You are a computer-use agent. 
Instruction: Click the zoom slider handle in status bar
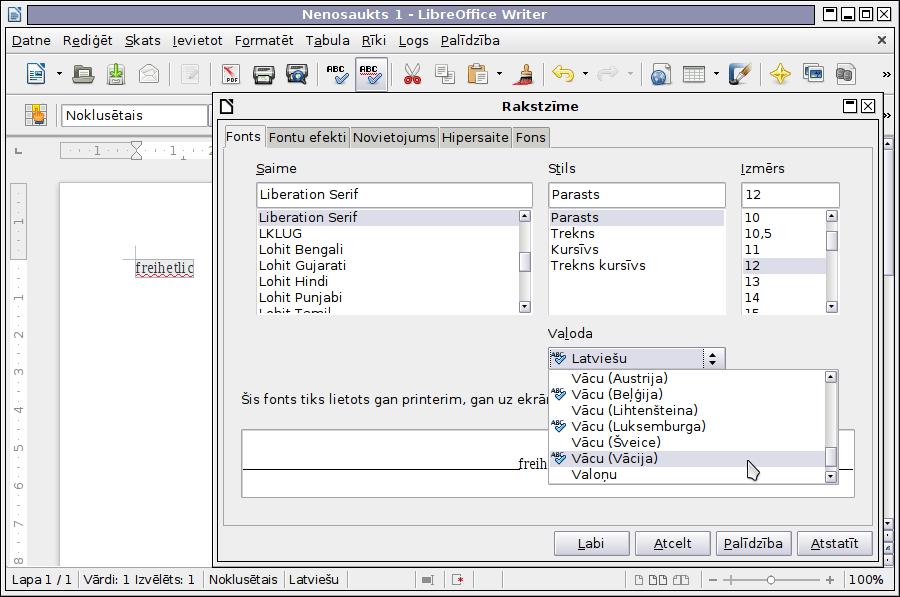pos(771,580)
